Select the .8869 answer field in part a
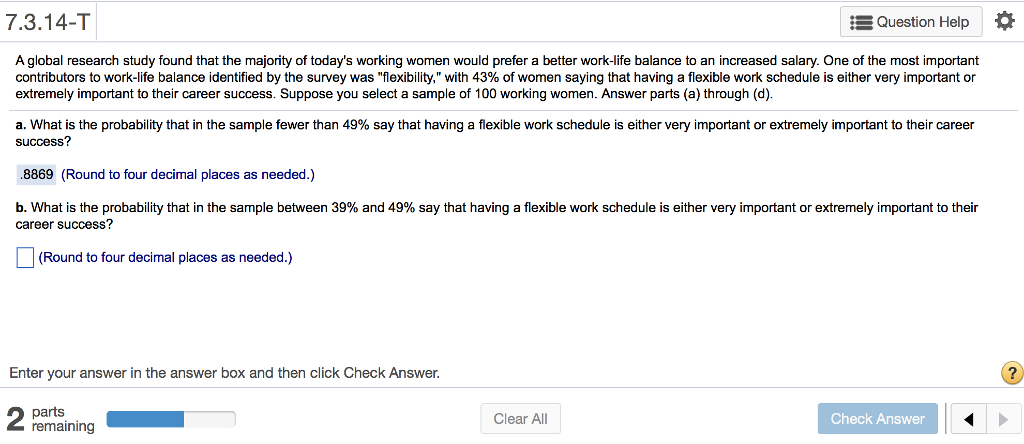Screen dimensions: 1024x444 click(37, 175)
